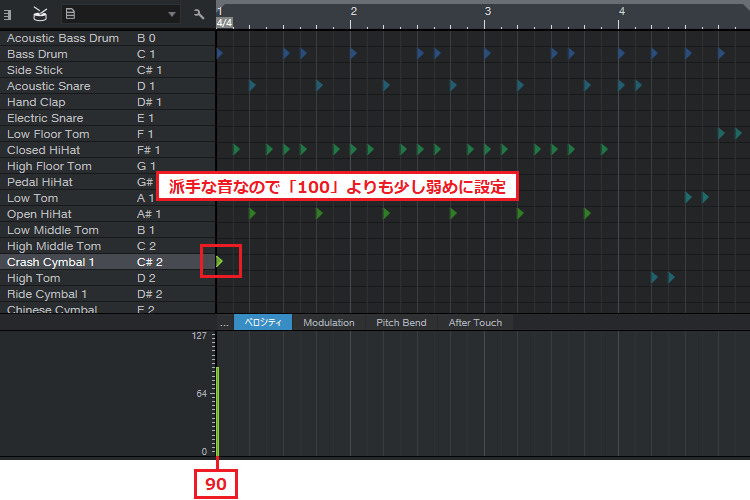Viewport: 750px width, 500px height.
Task: Click the green velocity bar in the lane
Action: [217, 410]
